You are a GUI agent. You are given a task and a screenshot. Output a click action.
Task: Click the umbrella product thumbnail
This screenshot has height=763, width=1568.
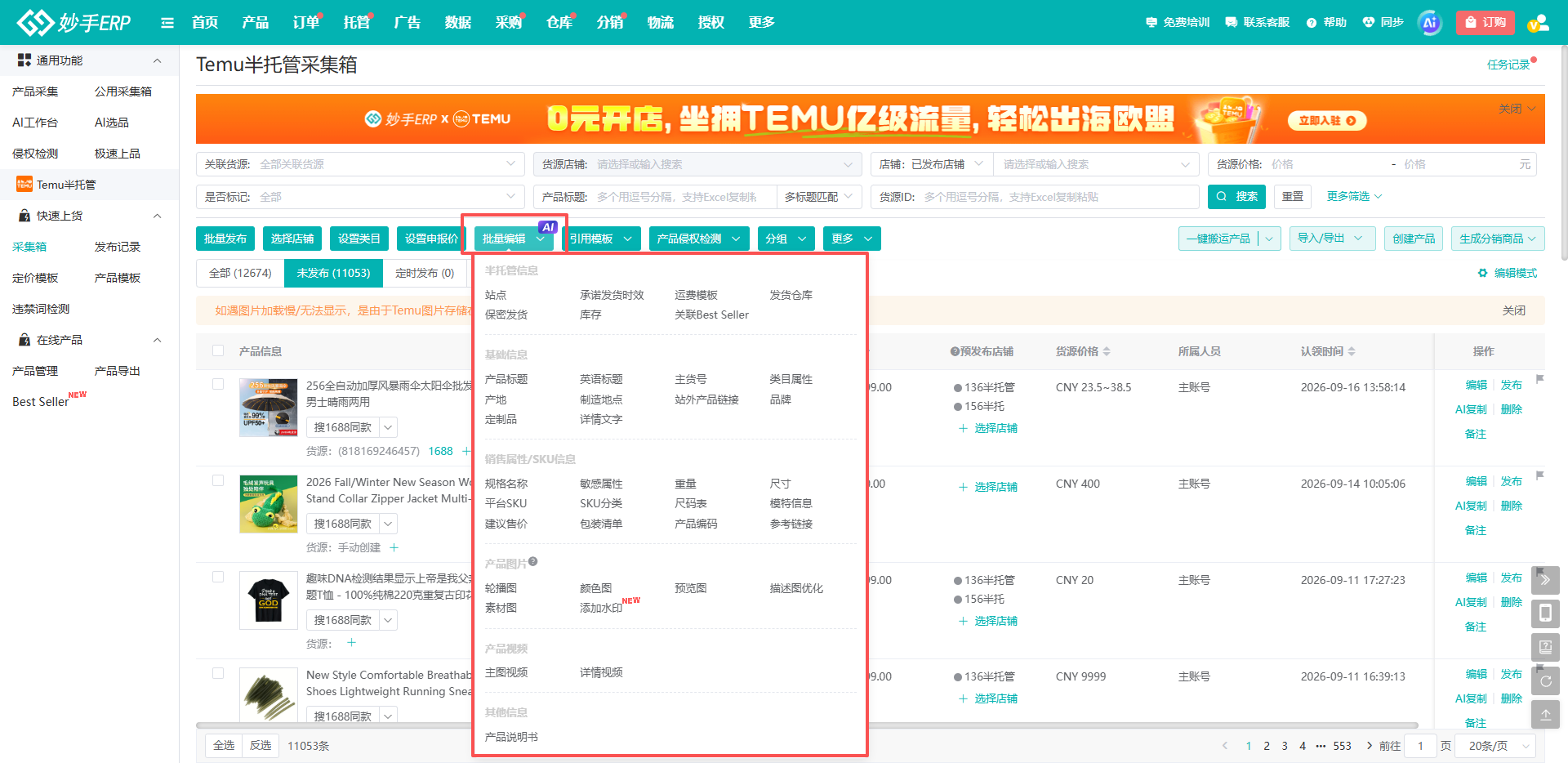[x=269, y=407]
